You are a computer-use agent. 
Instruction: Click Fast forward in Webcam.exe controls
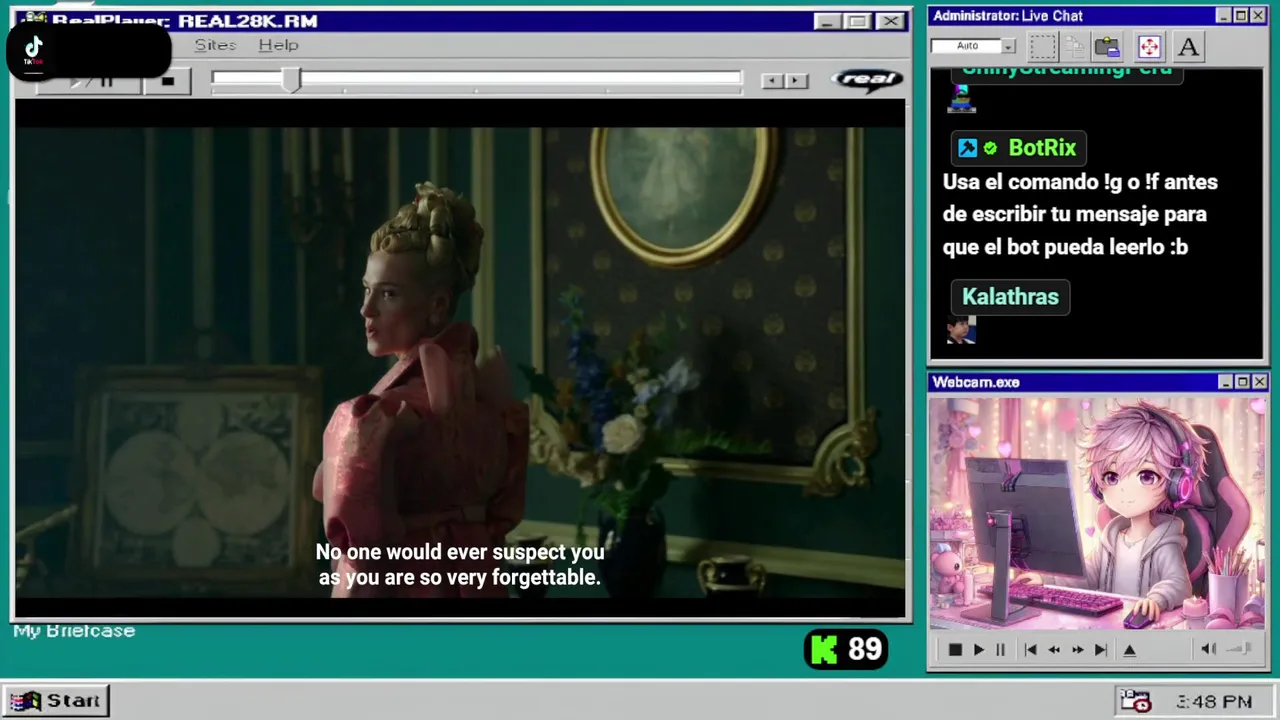coord(1077,650)
